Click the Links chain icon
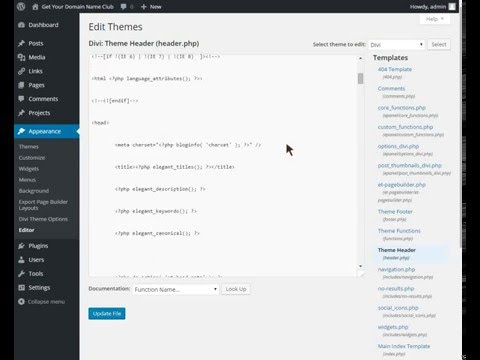The height and width of the screenshot is (360, 480). (21, 71)
